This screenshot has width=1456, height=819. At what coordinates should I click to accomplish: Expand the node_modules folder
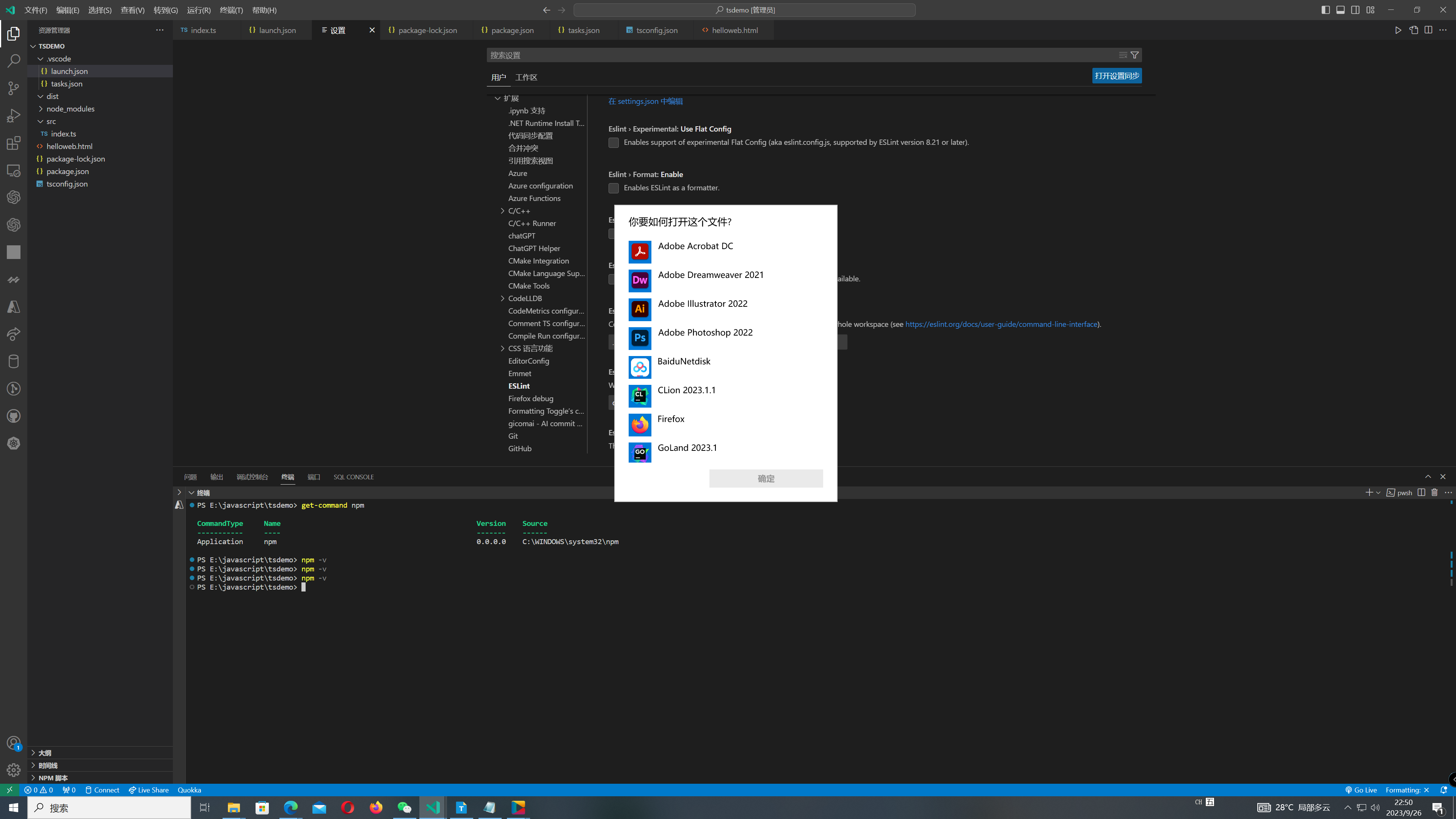coord(70,108)
